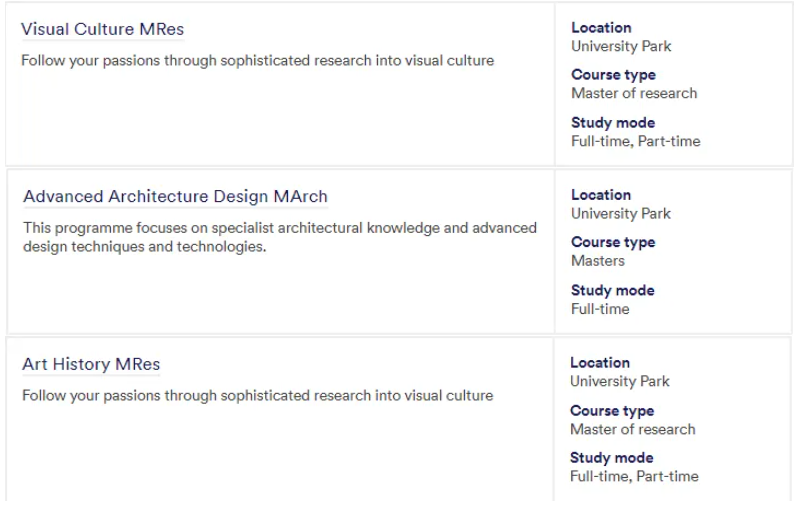Click Master of research in Visual Culture card

(x=634, y=94)
